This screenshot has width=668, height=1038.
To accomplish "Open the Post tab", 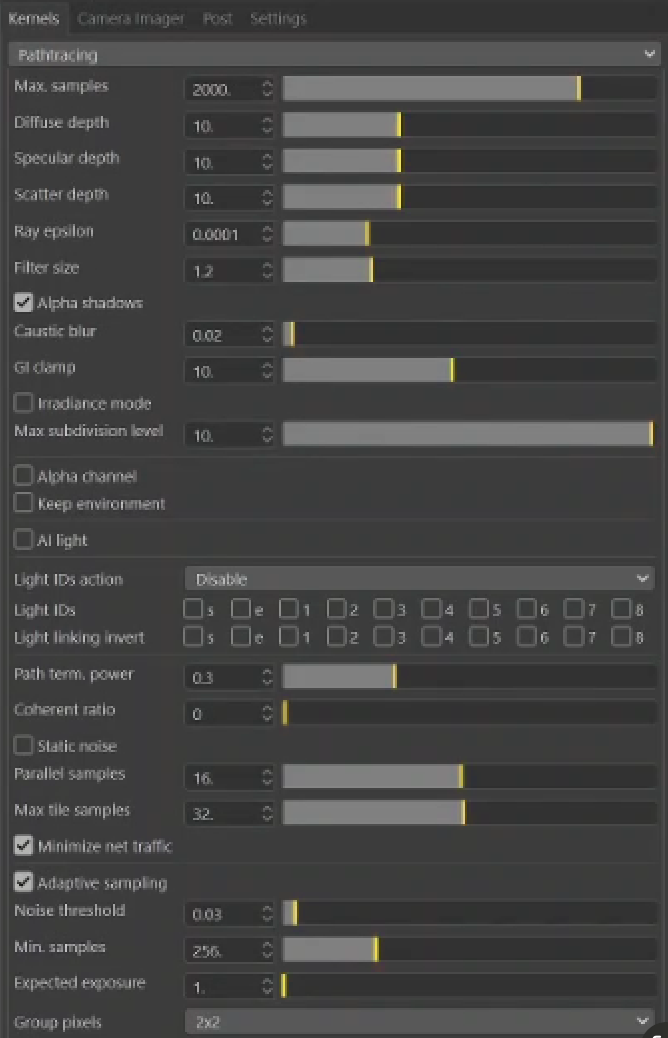I will (218, 18).
